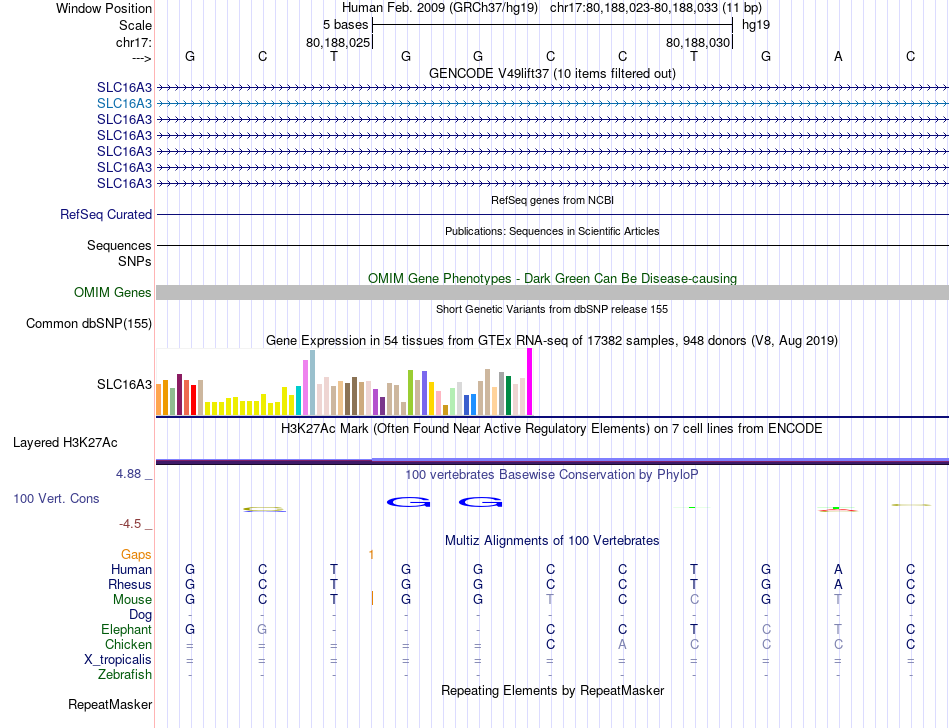Click the Human Feb. 2009 (GRCh37/hg19) assembly text
This screenshot has width=950, height=728.
(x=440, y=8)
